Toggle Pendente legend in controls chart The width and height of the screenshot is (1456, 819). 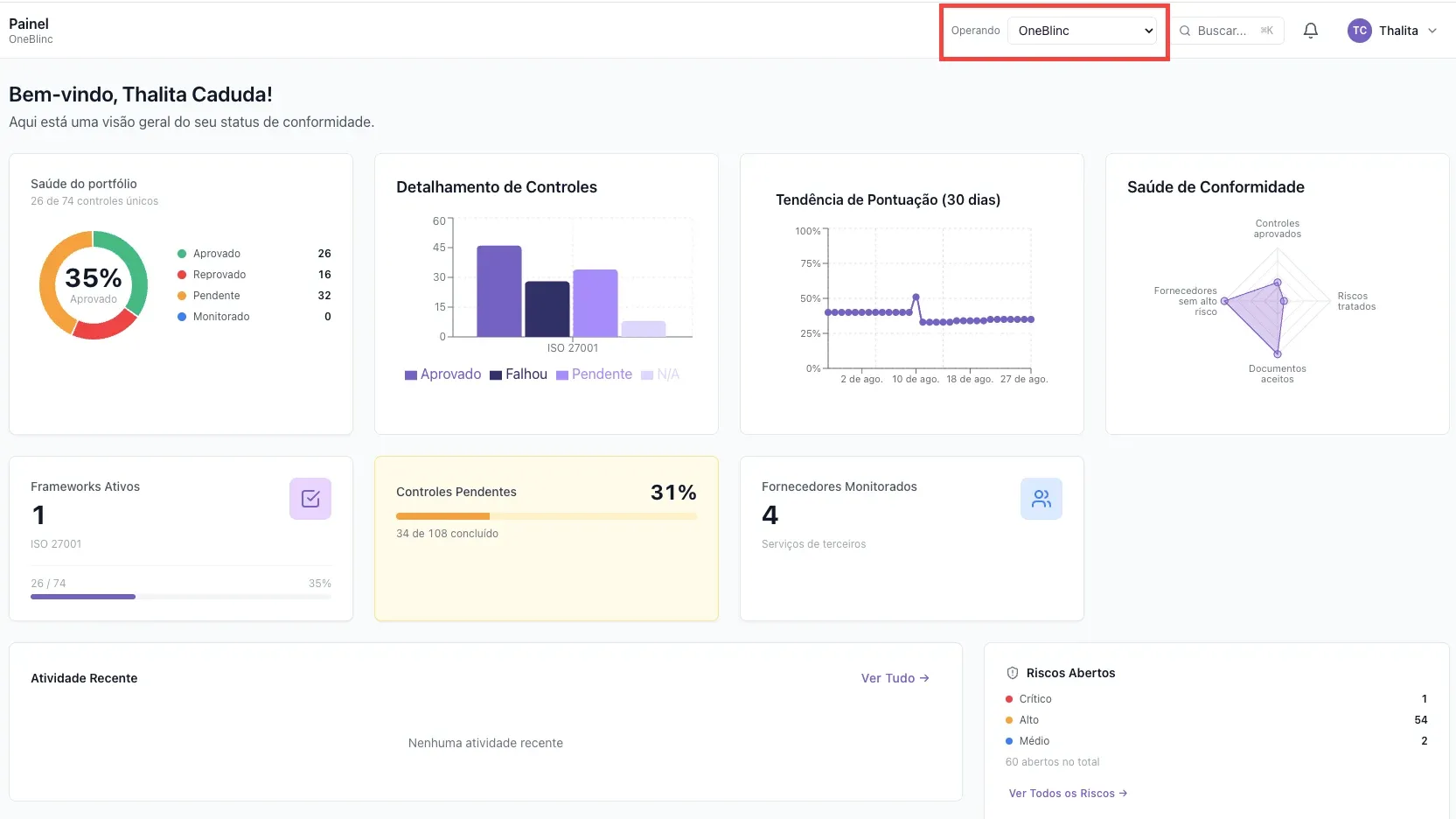click(594, 374)
